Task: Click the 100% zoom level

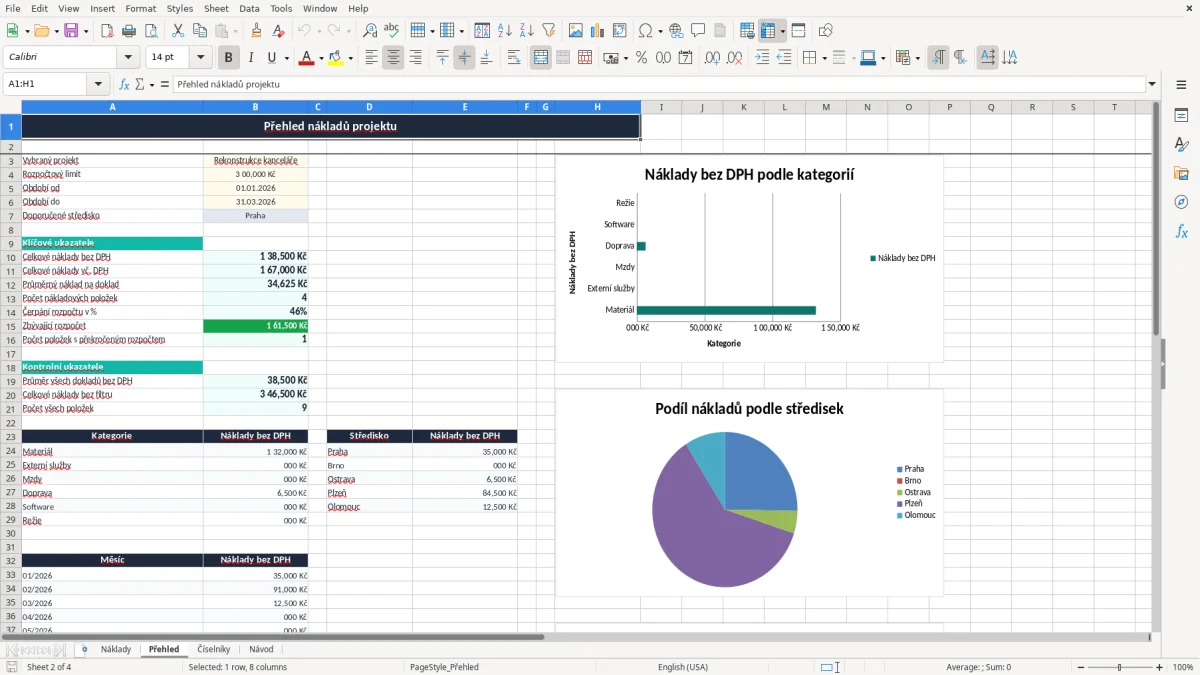Action: [1183, 667]
